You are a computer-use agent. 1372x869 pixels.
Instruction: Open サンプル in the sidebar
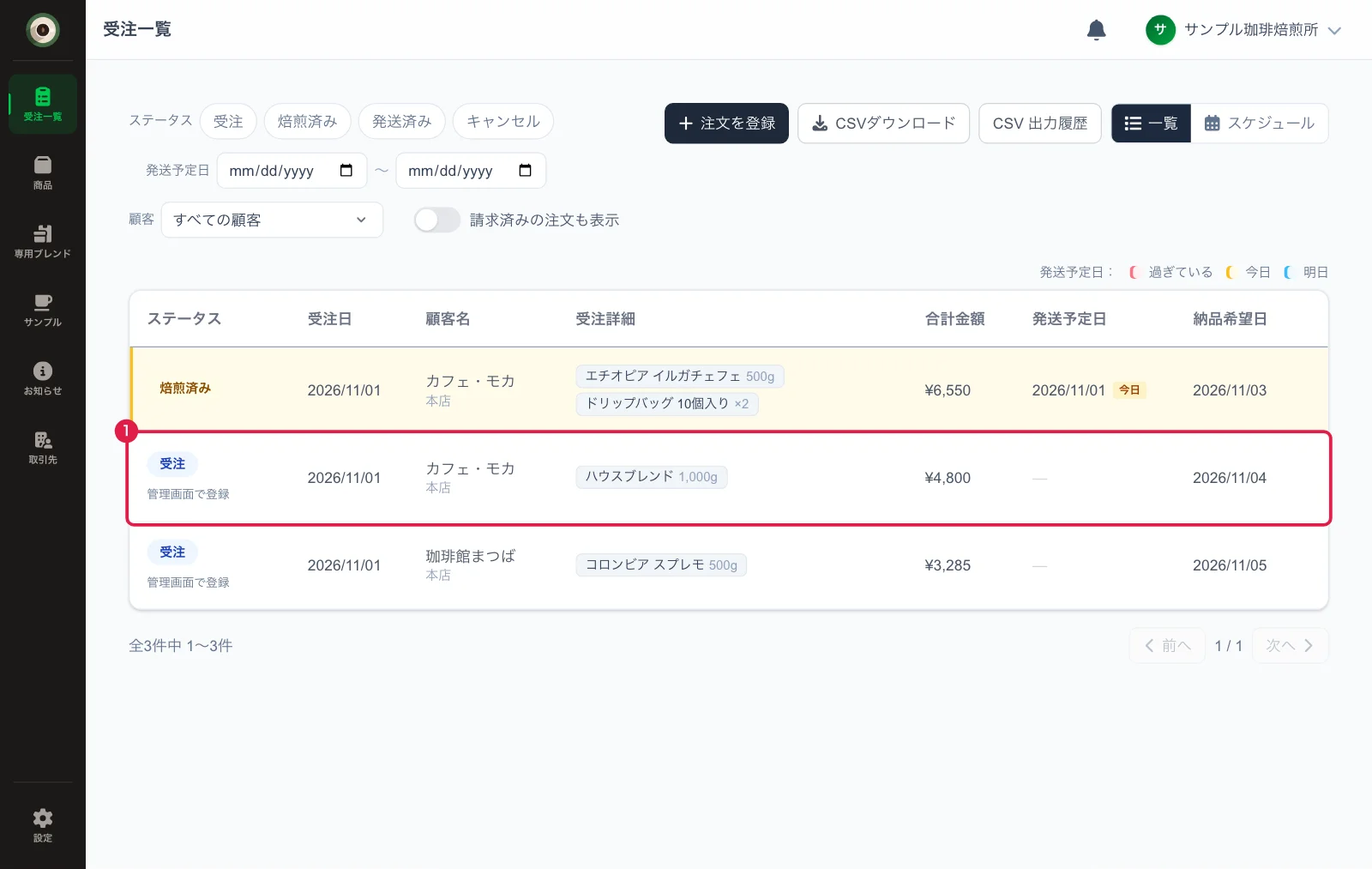pos(43,310)
